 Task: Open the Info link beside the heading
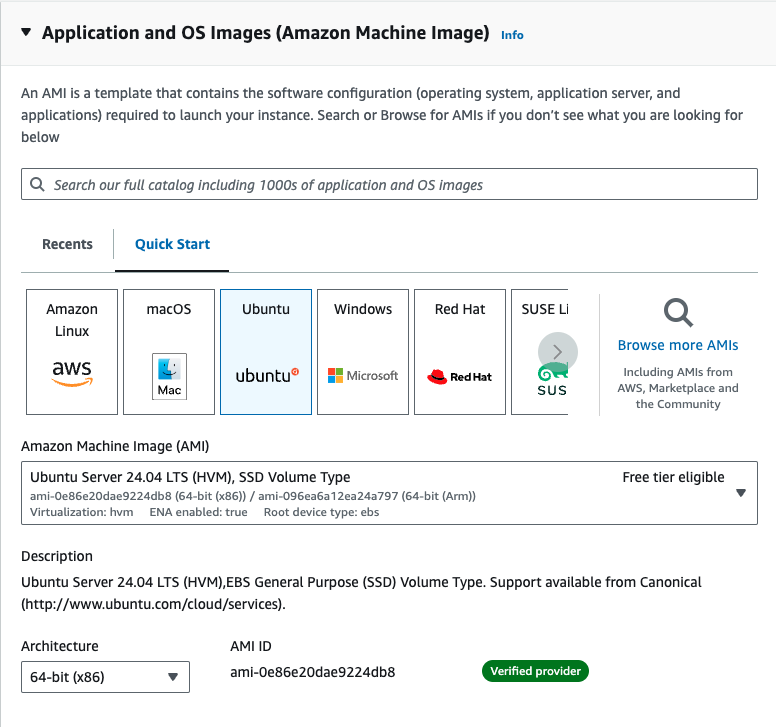(x=512, y=35)
